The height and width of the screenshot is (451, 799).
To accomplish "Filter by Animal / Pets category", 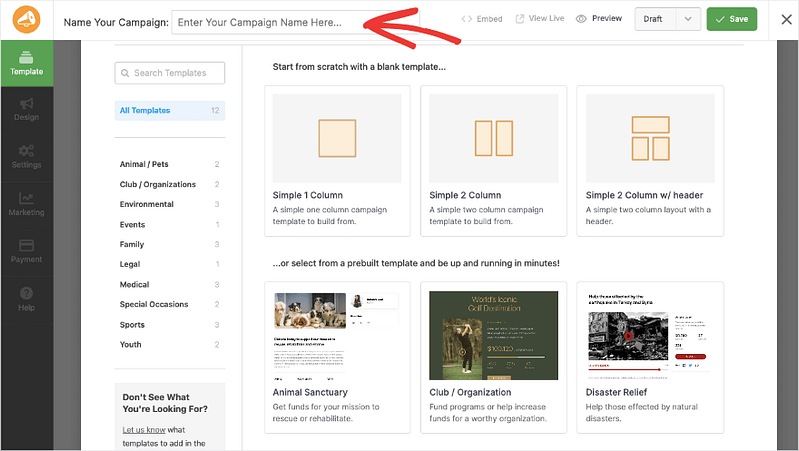I will [146, 165].
